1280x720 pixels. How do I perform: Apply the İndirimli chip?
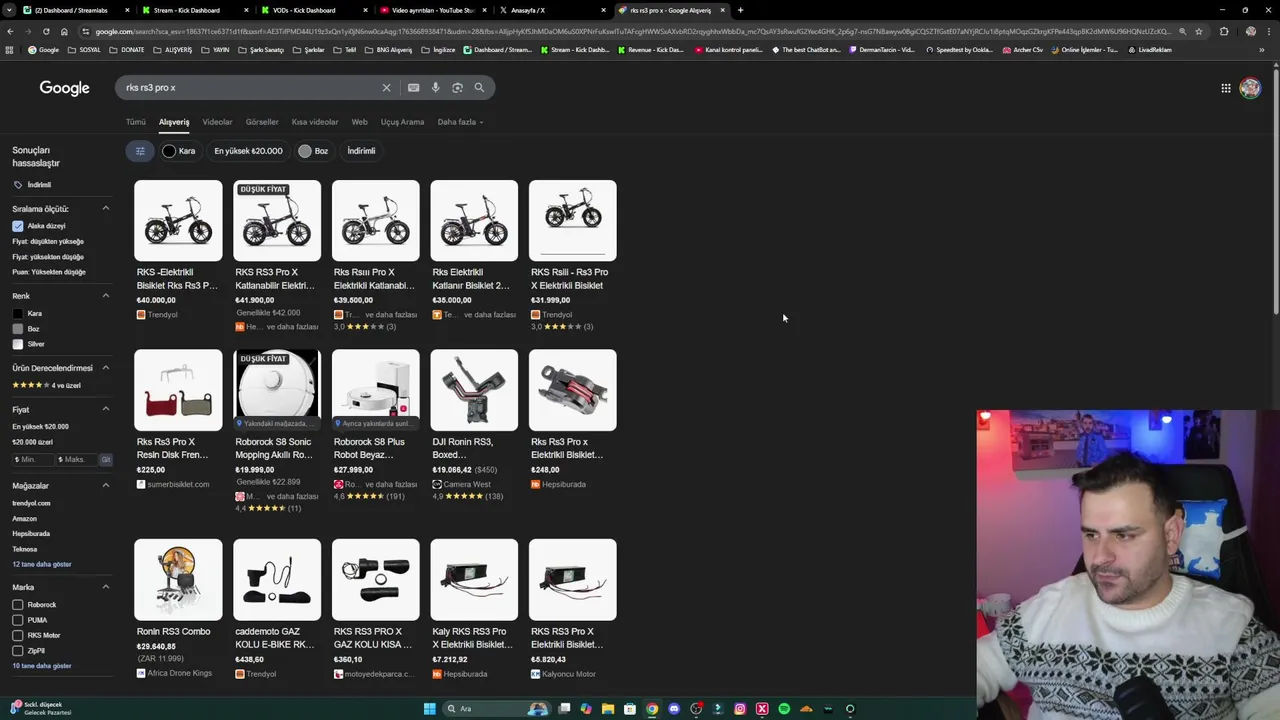pyautogui.click(x=361, y=151)
